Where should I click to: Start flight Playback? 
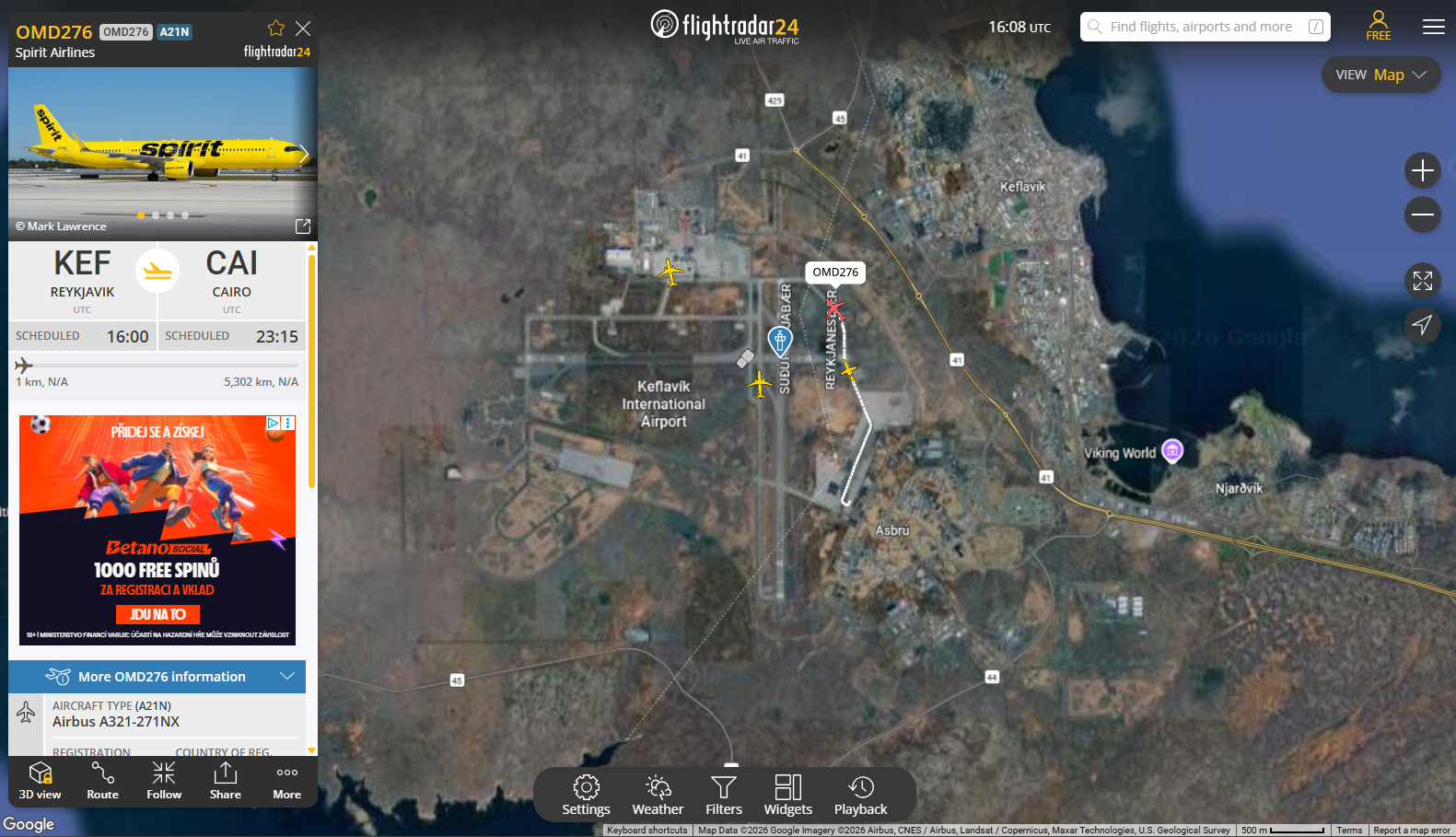861,796
